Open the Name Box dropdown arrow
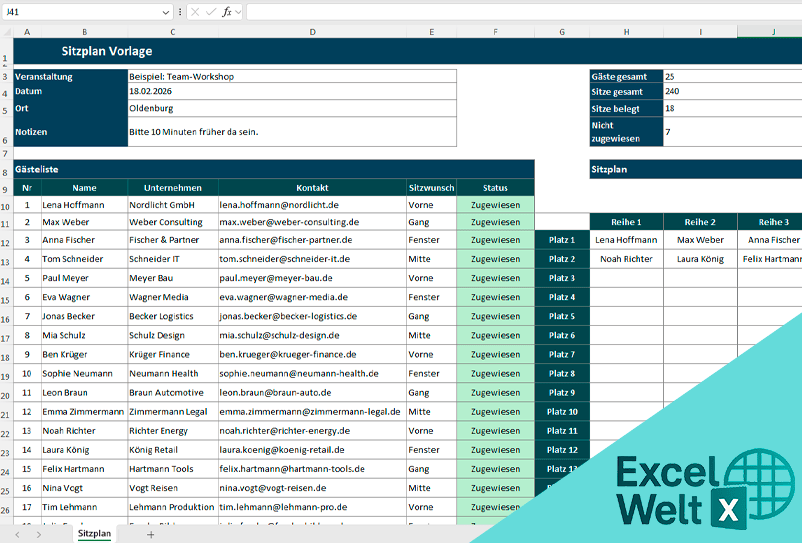The image size is (802, 543). coord(165,12)
